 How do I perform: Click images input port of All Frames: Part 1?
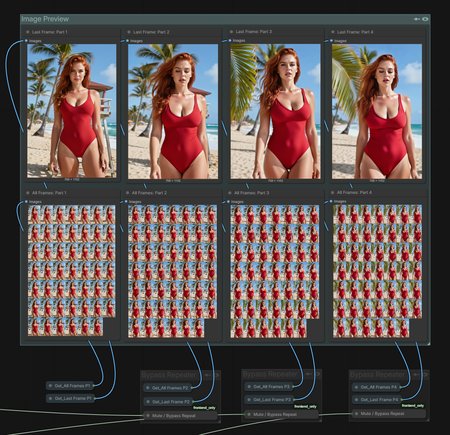[x=26, y=202]
